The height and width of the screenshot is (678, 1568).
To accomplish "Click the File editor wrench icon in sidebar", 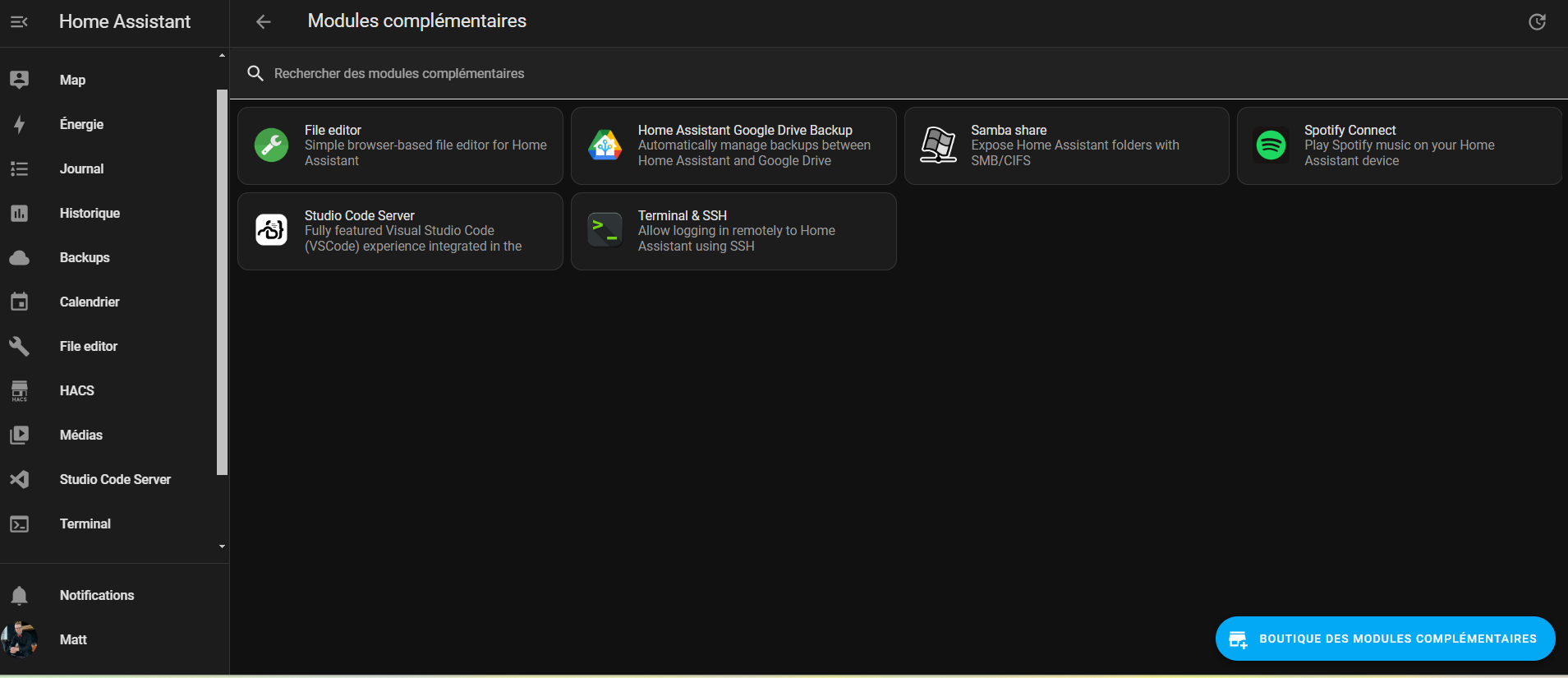I will point(20,346).
